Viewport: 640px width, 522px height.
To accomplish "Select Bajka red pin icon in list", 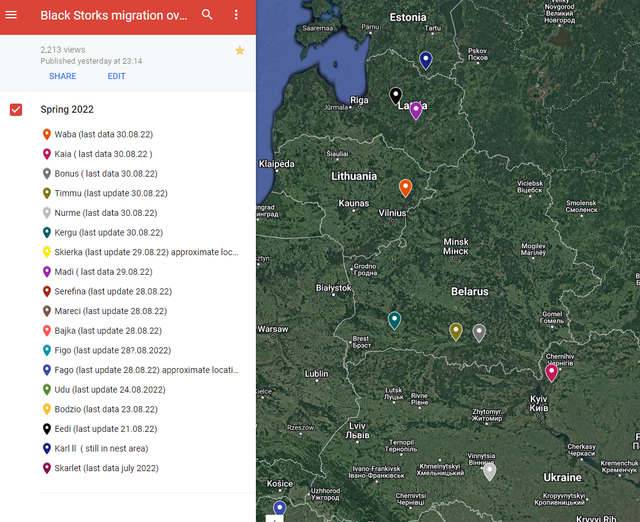I will (47, 331).
